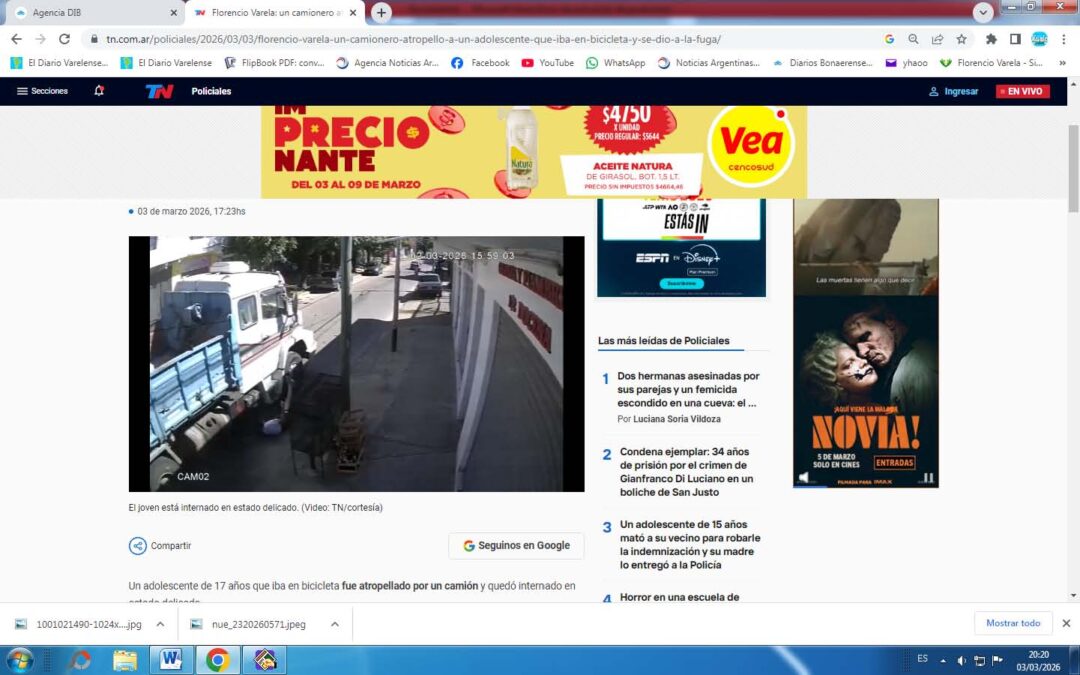The width and height of the screenshot is (1080, 675).
Task: Open Microsoft Word from the taskbar
Action: point(171,660)
